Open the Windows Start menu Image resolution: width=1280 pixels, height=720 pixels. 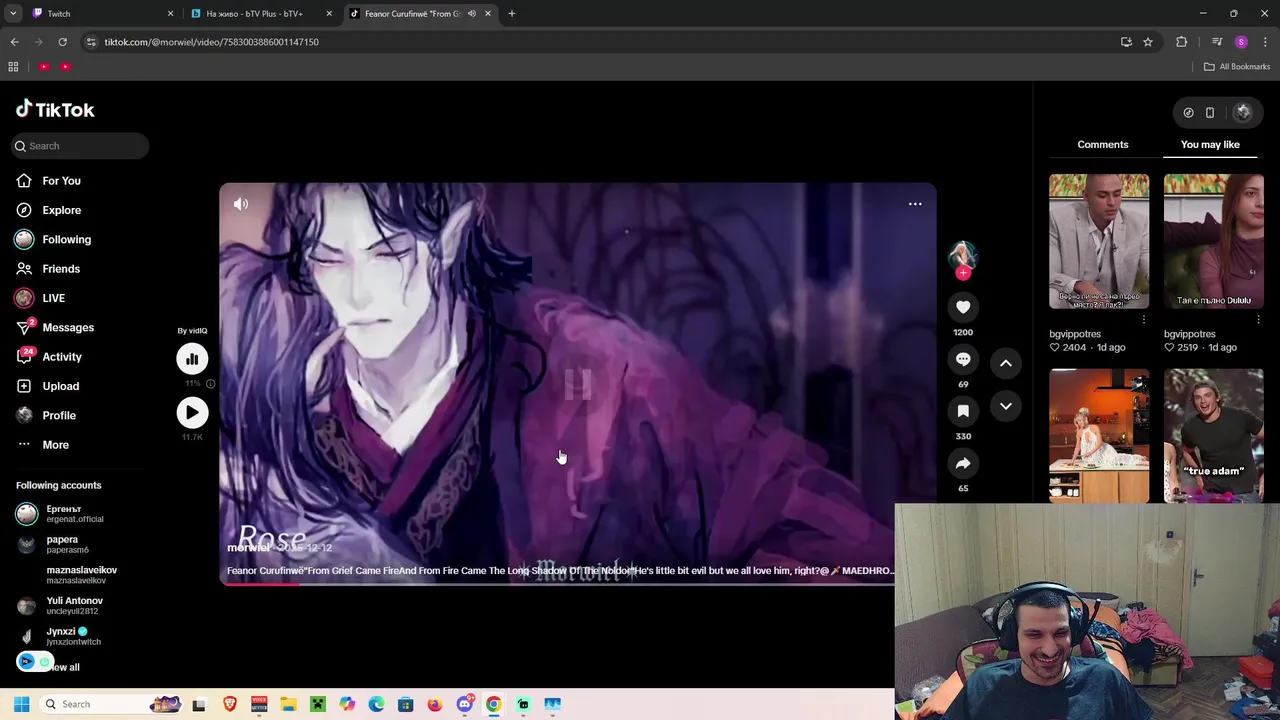pos(21,704)
